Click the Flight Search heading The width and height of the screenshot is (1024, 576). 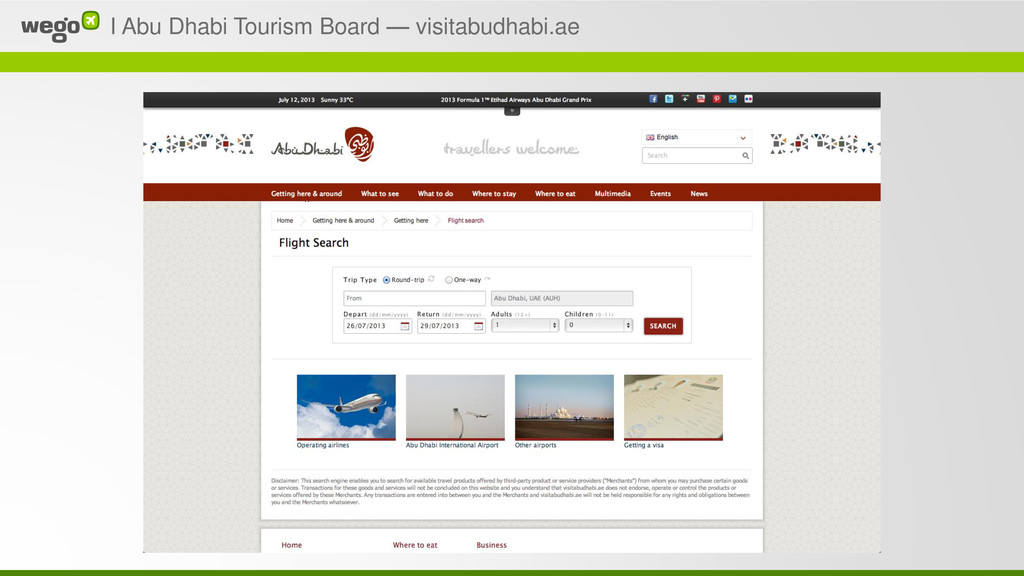pyautogui.click(x=313, y=243)
